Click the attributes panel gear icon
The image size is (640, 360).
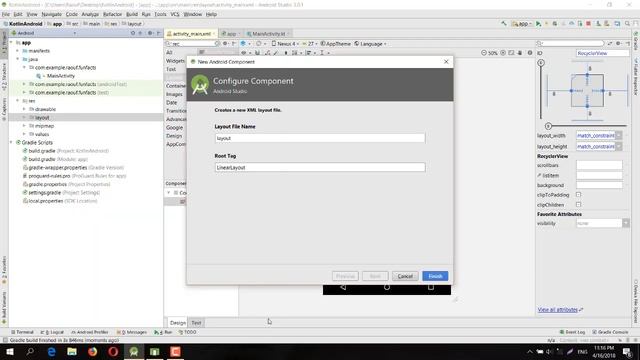pos(619,43)
